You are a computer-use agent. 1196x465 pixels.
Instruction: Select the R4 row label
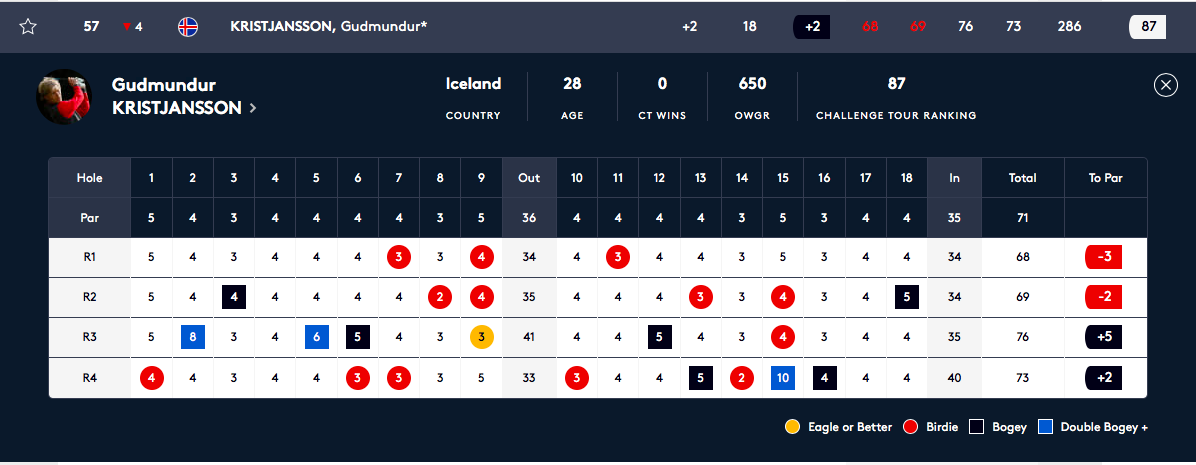[89, 378]
